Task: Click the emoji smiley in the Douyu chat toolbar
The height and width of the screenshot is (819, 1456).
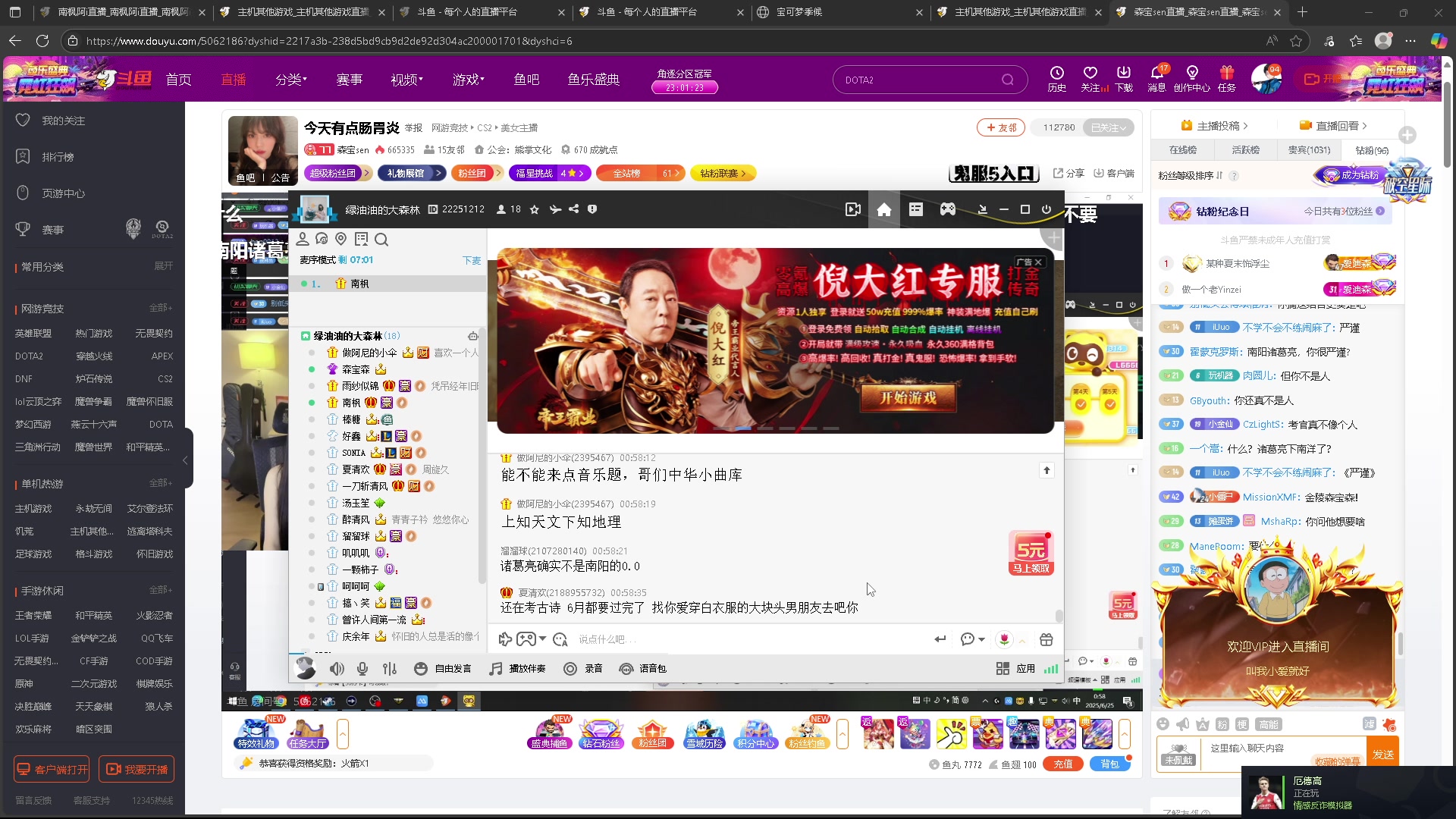Action: click(1164, 724)
